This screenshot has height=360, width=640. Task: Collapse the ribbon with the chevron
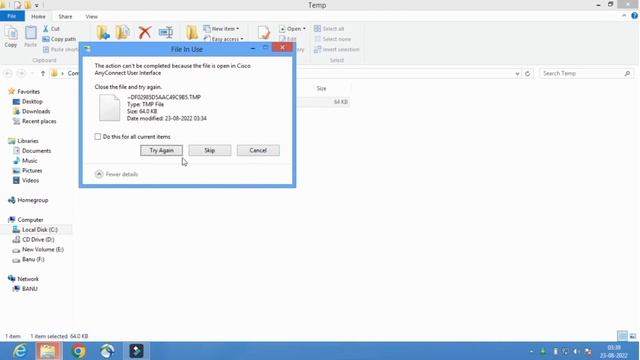(x=624, y=16)
